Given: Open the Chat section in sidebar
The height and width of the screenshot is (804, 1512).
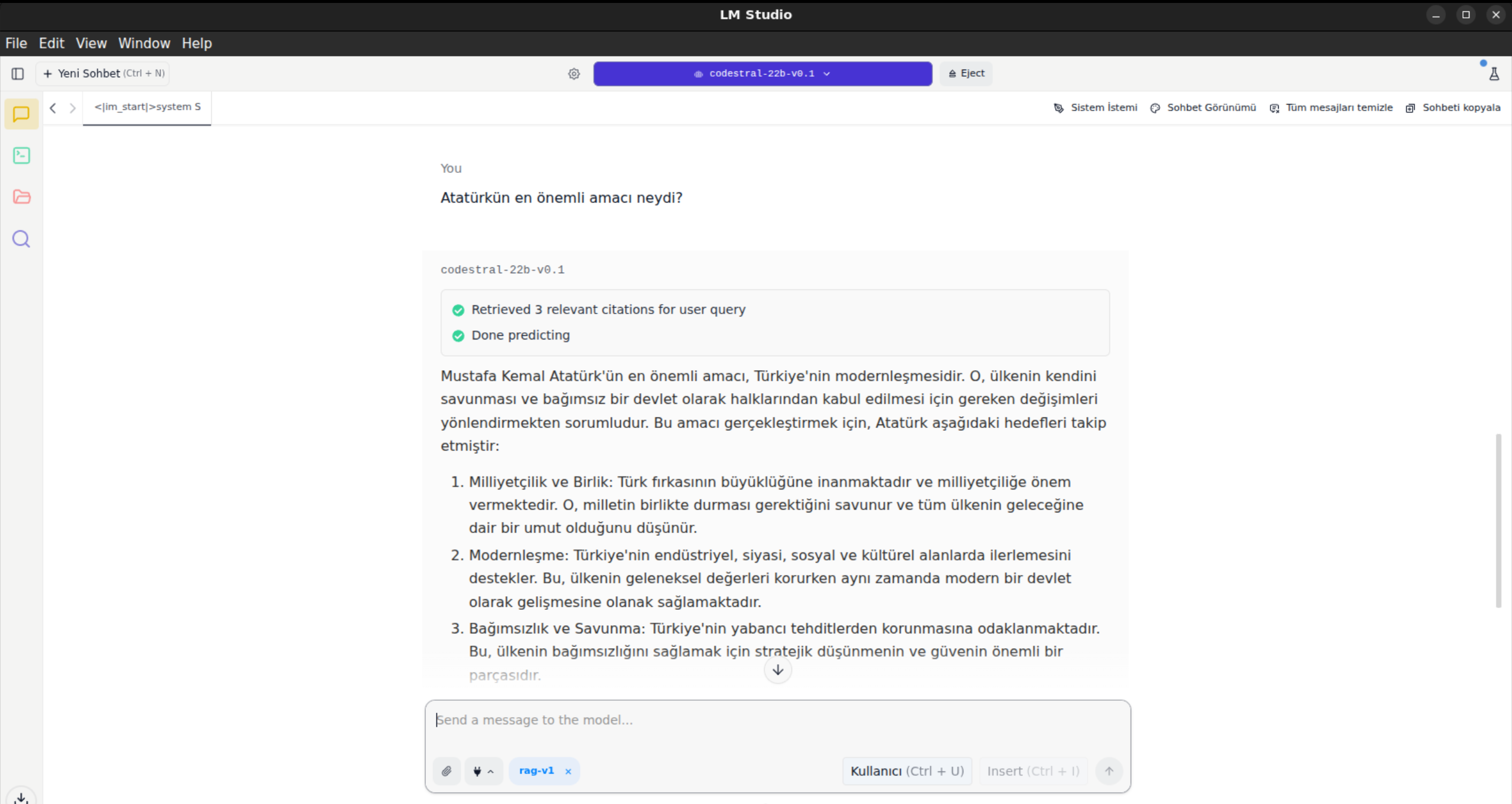Looking at the screenshot, I should pyautogui.click(x=21, y=114).
